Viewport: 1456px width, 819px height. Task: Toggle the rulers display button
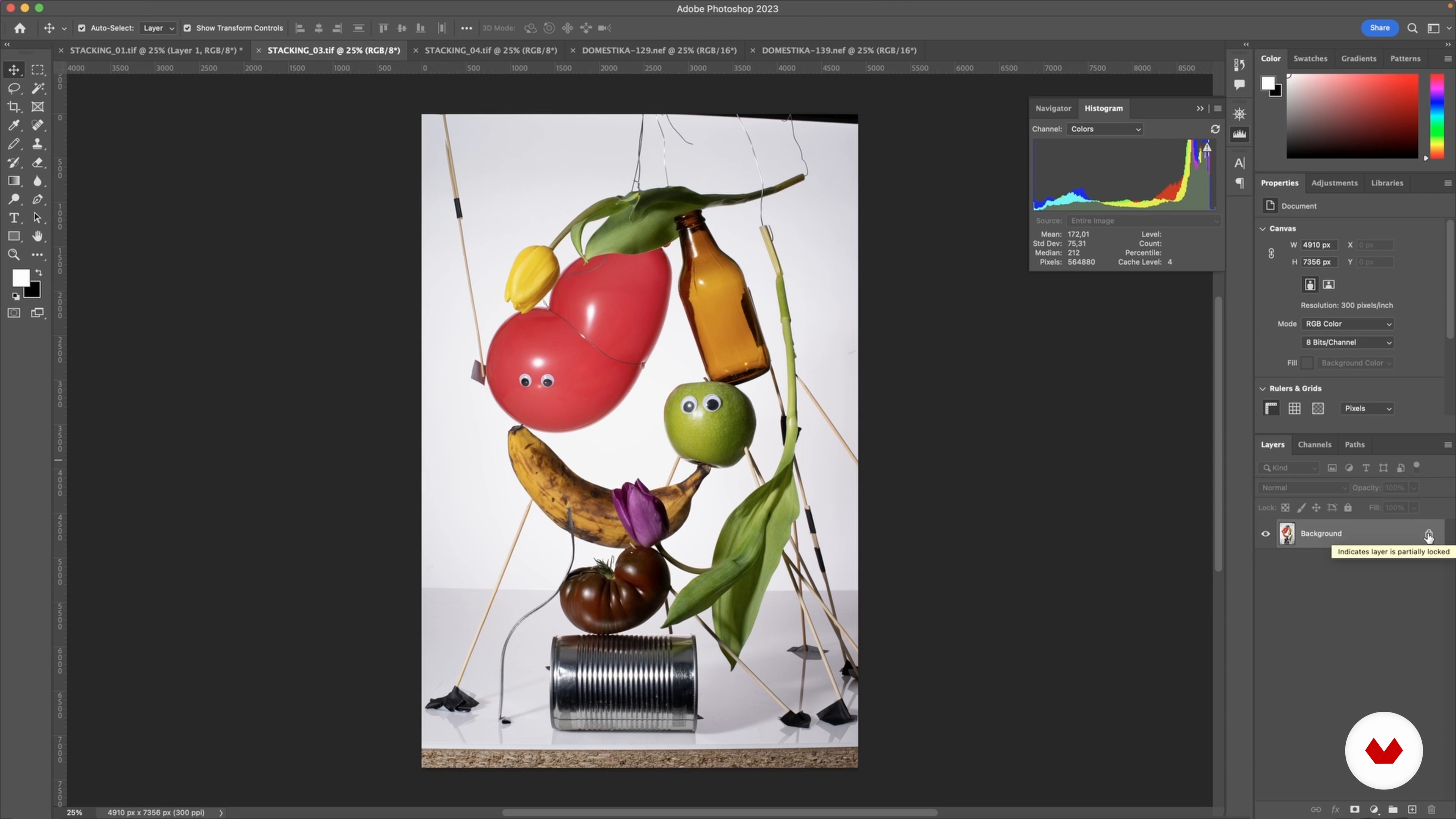(1271, 409)
